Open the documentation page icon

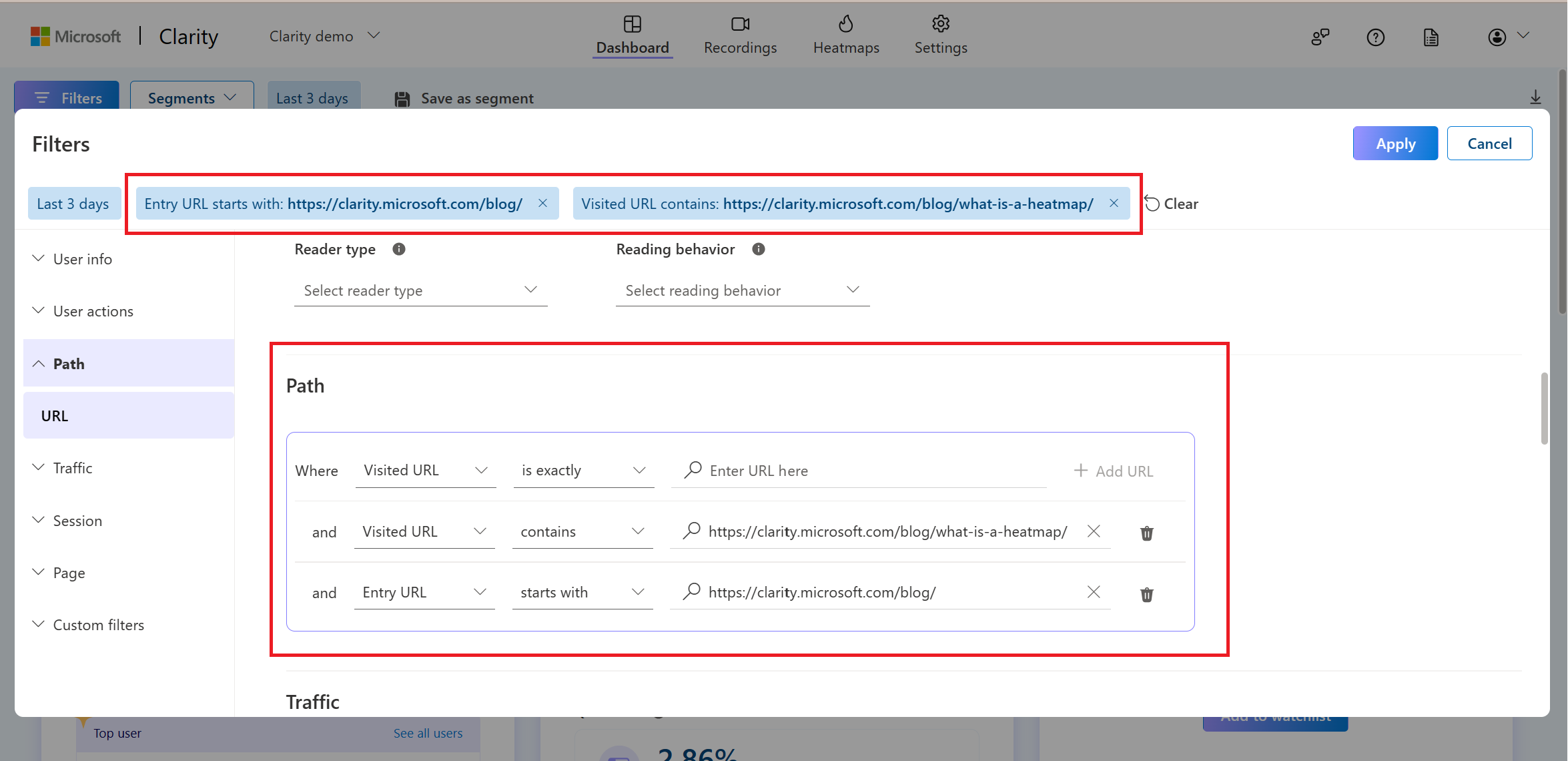(x=1431, y=37)
